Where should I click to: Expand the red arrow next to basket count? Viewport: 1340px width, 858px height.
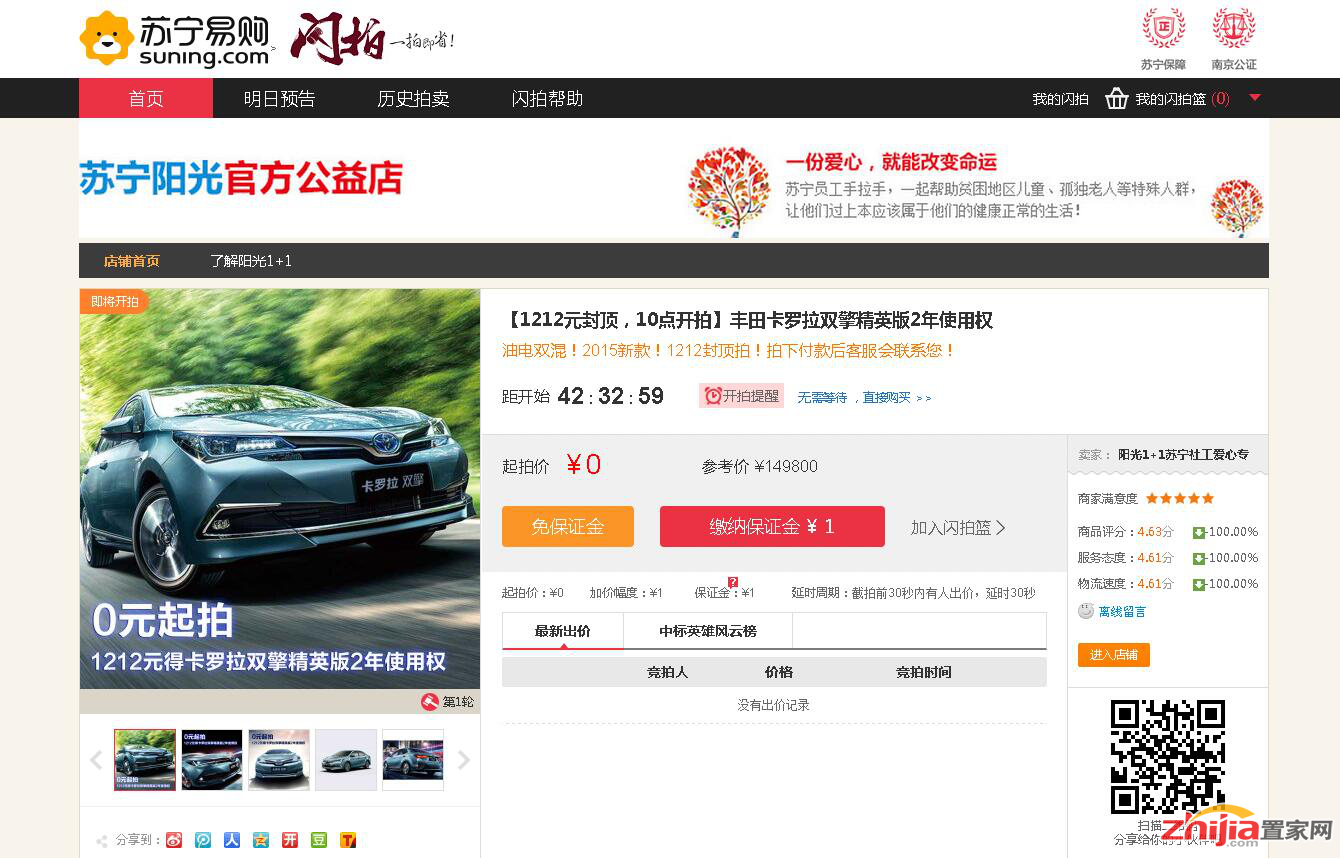coord(1255,97)
